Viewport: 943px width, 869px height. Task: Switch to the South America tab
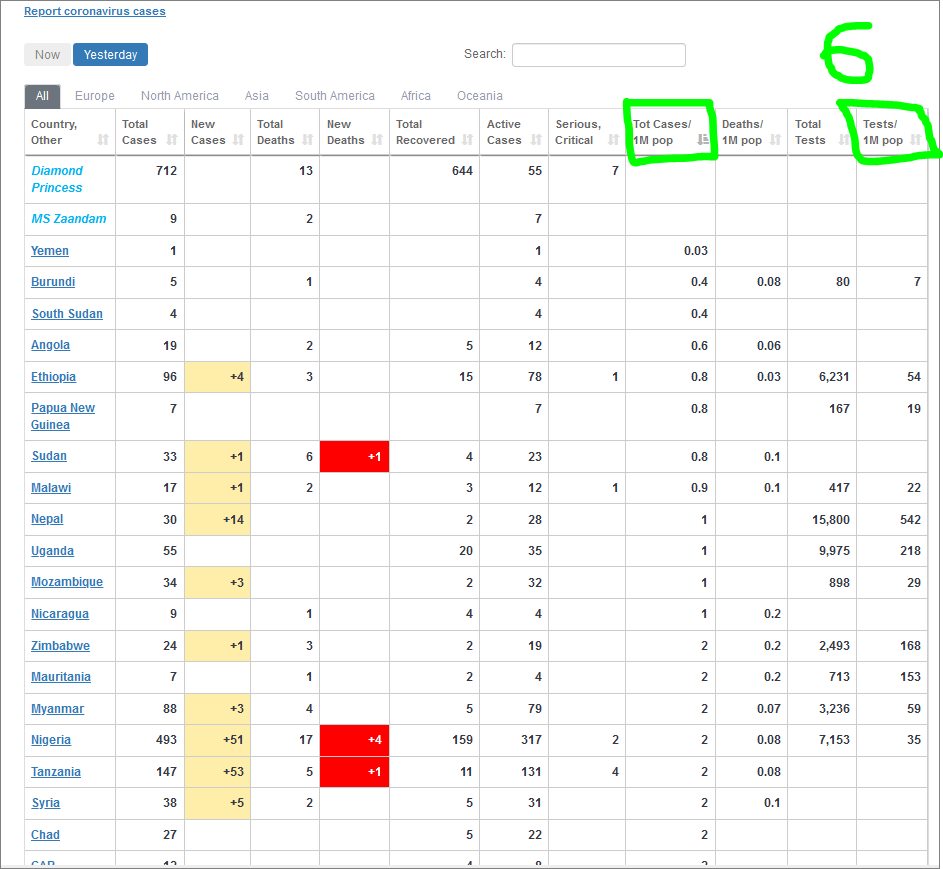coord(334,96)
